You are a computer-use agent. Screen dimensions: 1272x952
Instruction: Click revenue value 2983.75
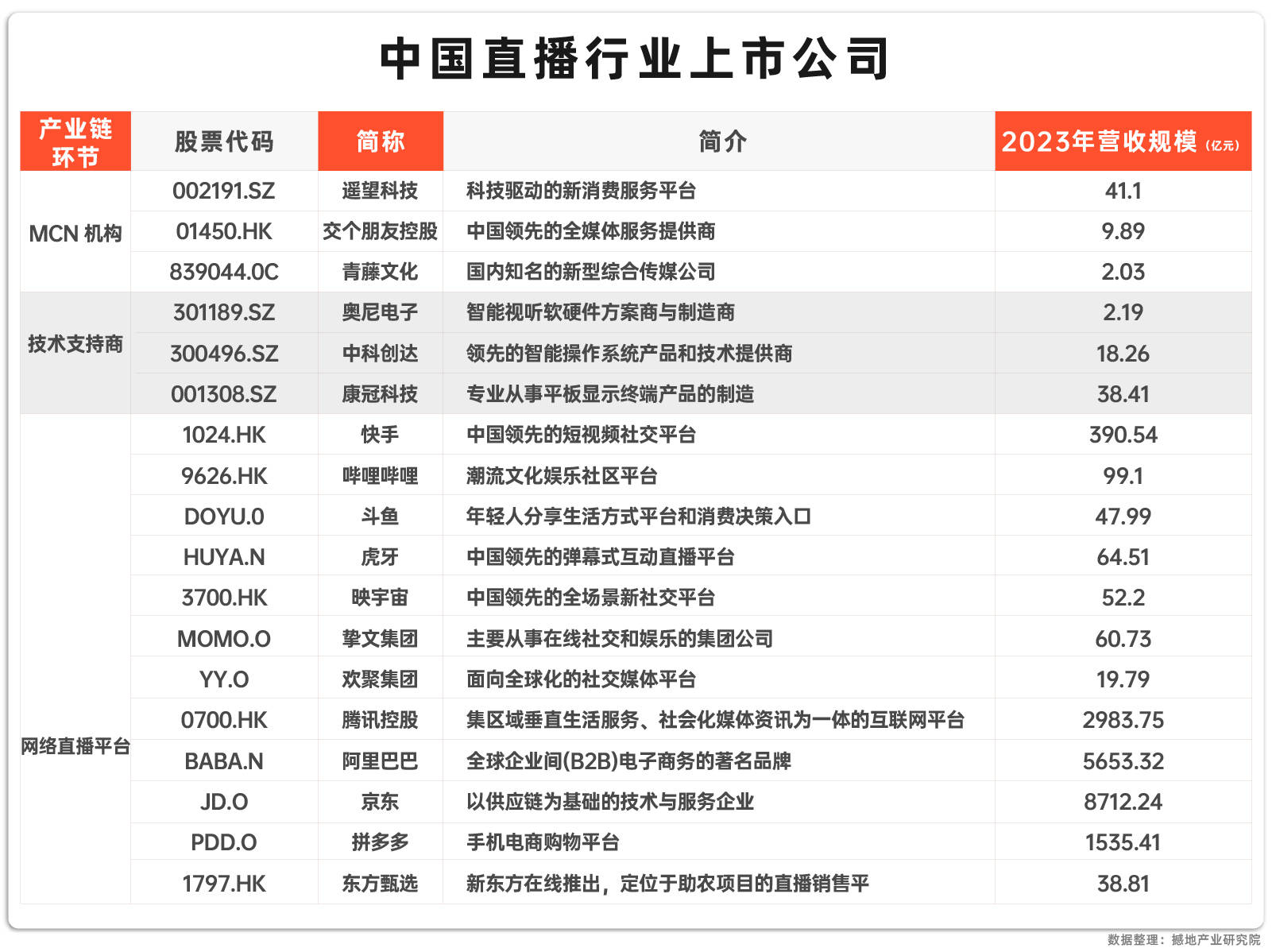[1123, 720]
